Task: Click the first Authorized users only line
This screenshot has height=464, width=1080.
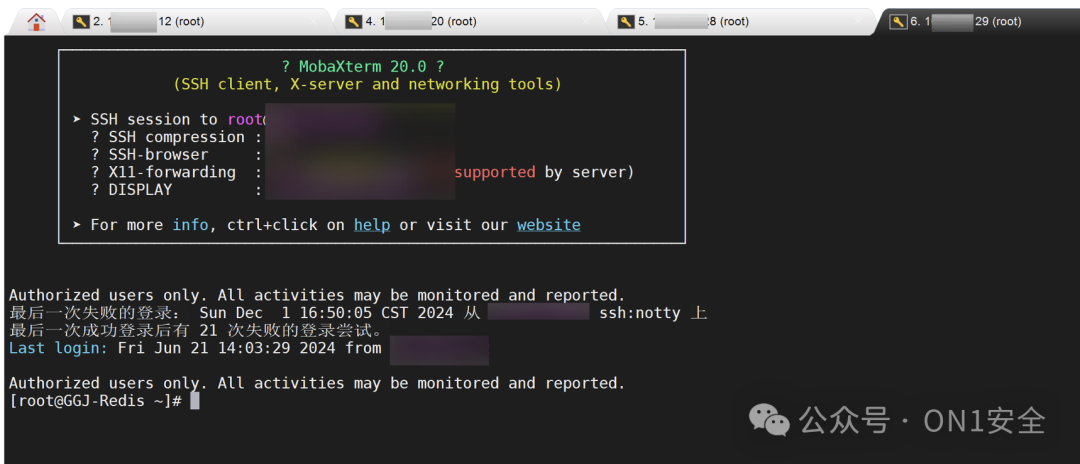Action: [x=317, y=295]
